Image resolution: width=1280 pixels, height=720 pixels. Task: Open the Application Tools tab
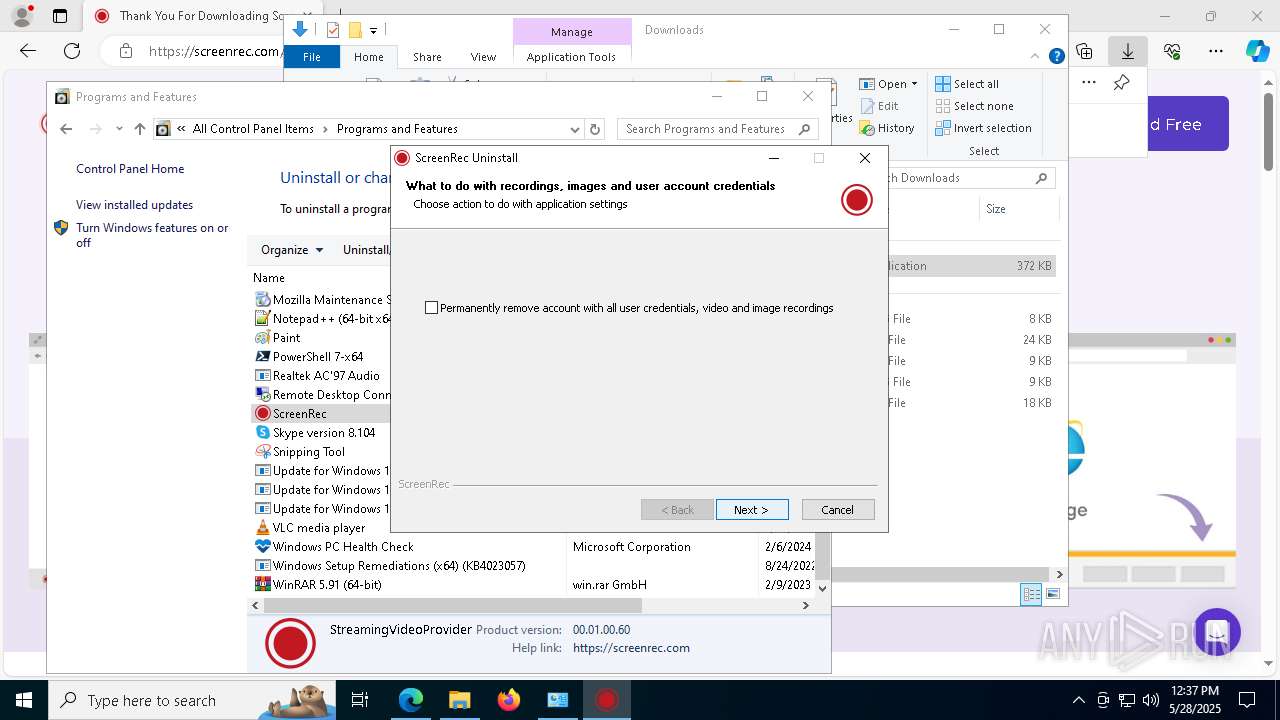571,57
